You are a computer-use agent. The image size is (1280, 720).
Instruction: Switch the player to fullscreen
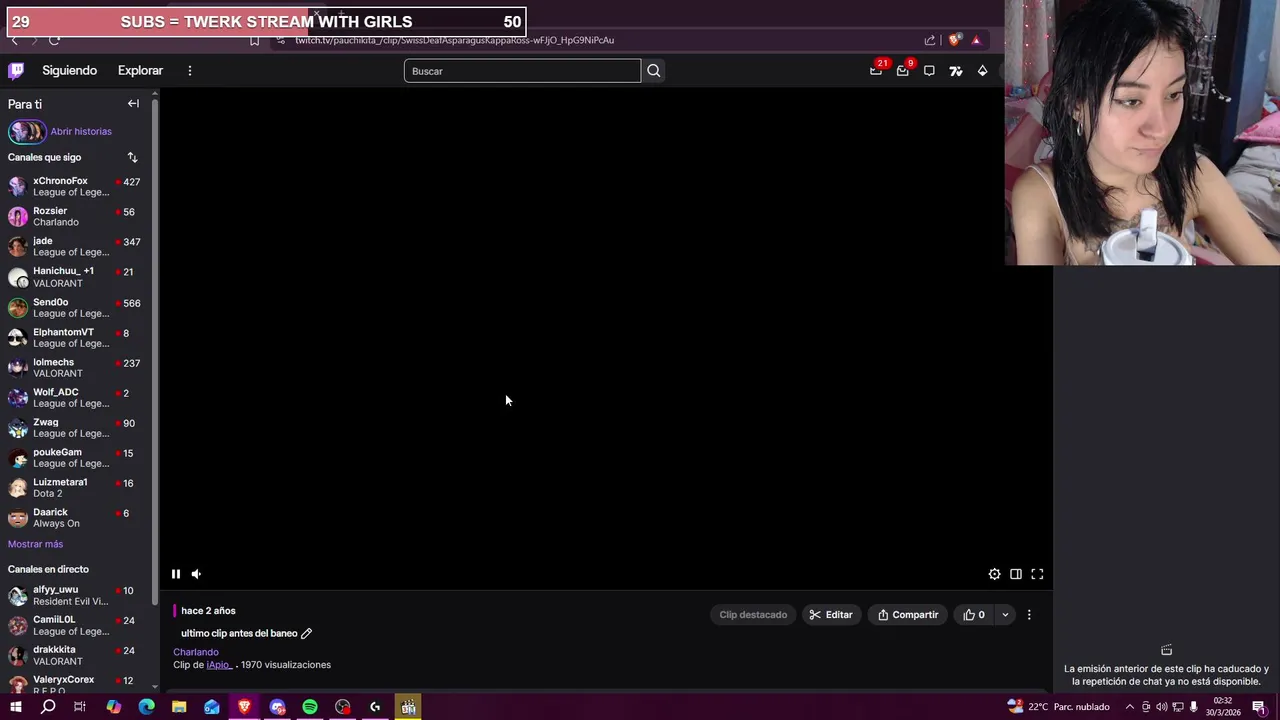tap(1037, 574)
